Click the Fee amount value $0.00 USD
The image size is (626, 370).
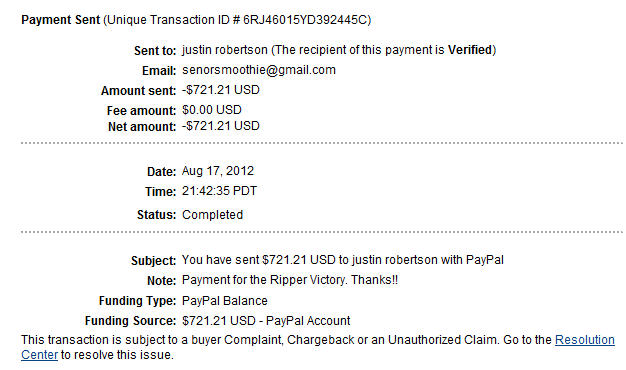tap(212, 110)
